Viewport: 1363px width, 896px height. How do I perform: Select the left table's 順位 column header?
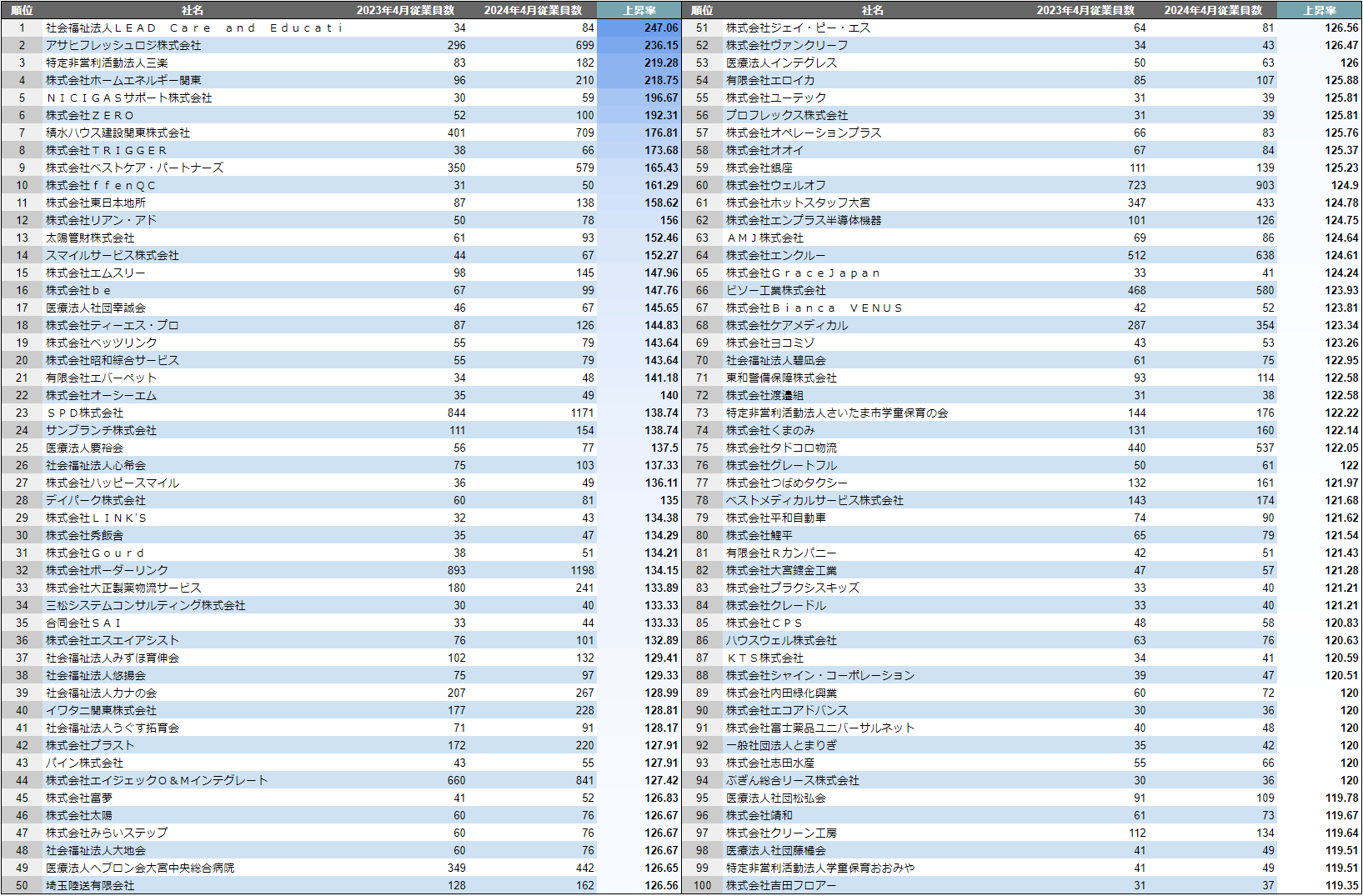22,10
